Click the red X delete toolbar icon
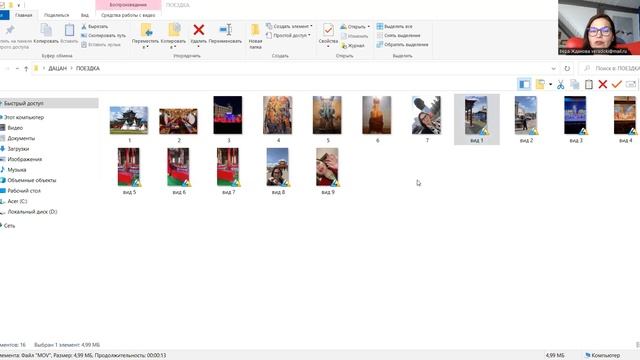This screenshot has width=640, height=360. point(602,84)
